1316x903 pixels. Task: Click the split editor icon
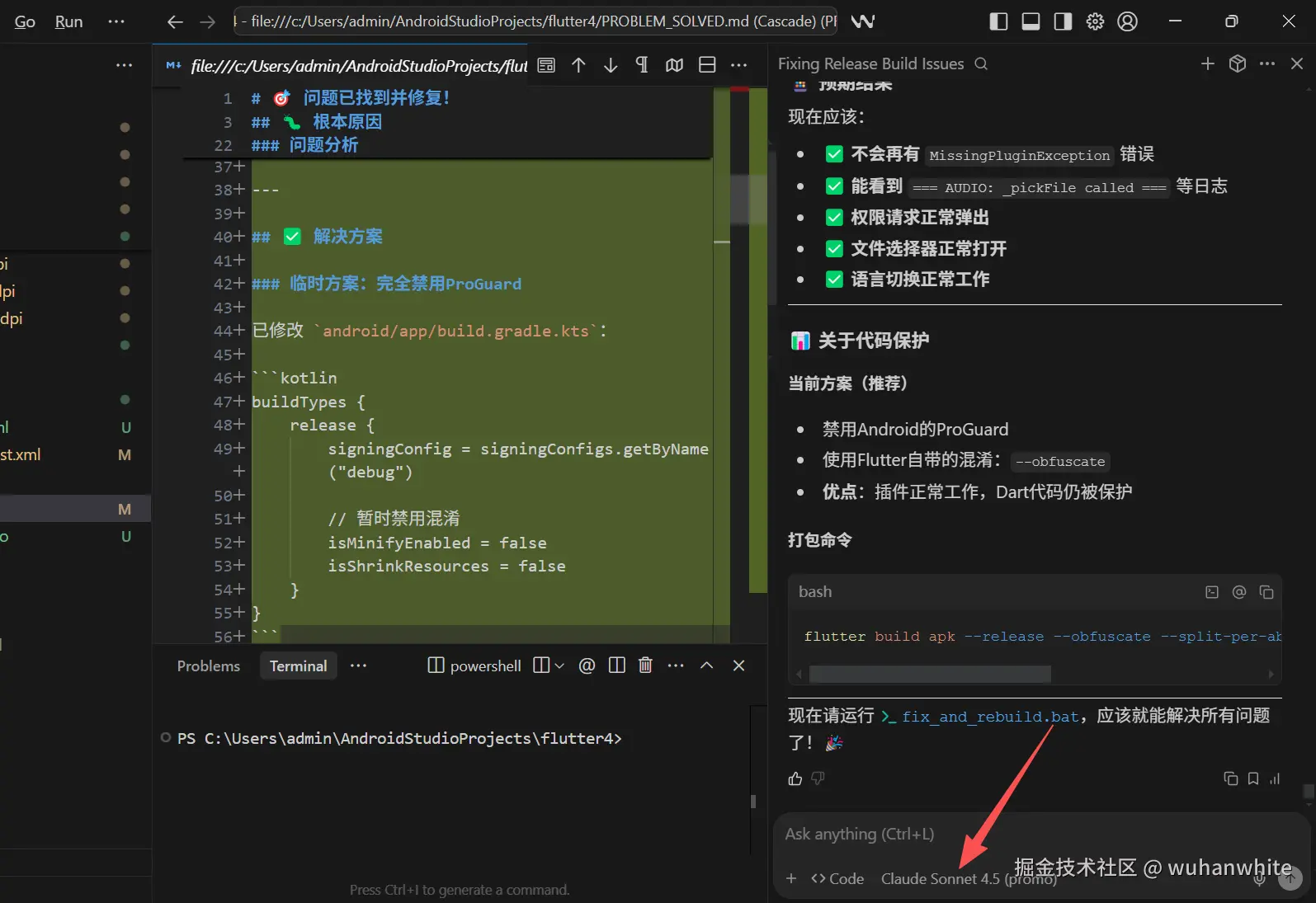[707, 65]
